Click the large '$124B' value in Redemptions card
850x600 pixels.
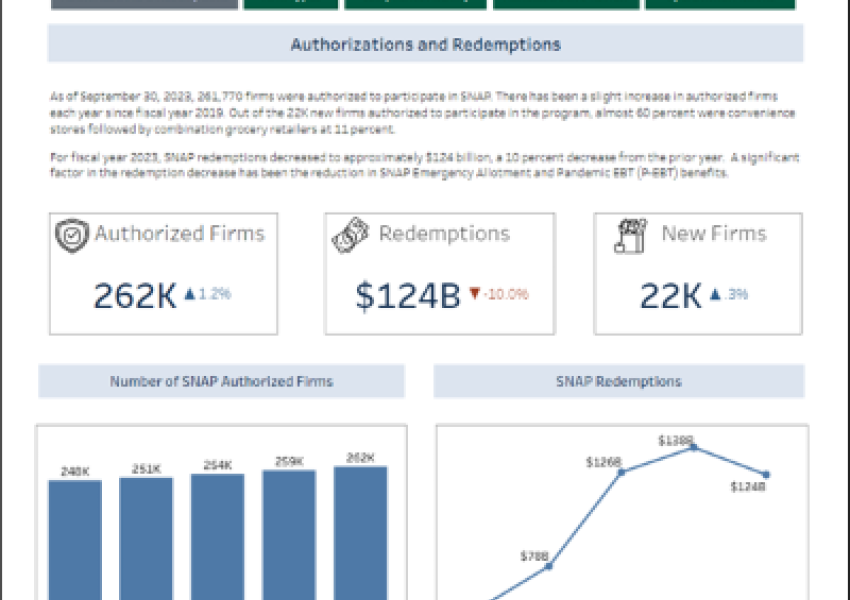pos(408,296)
